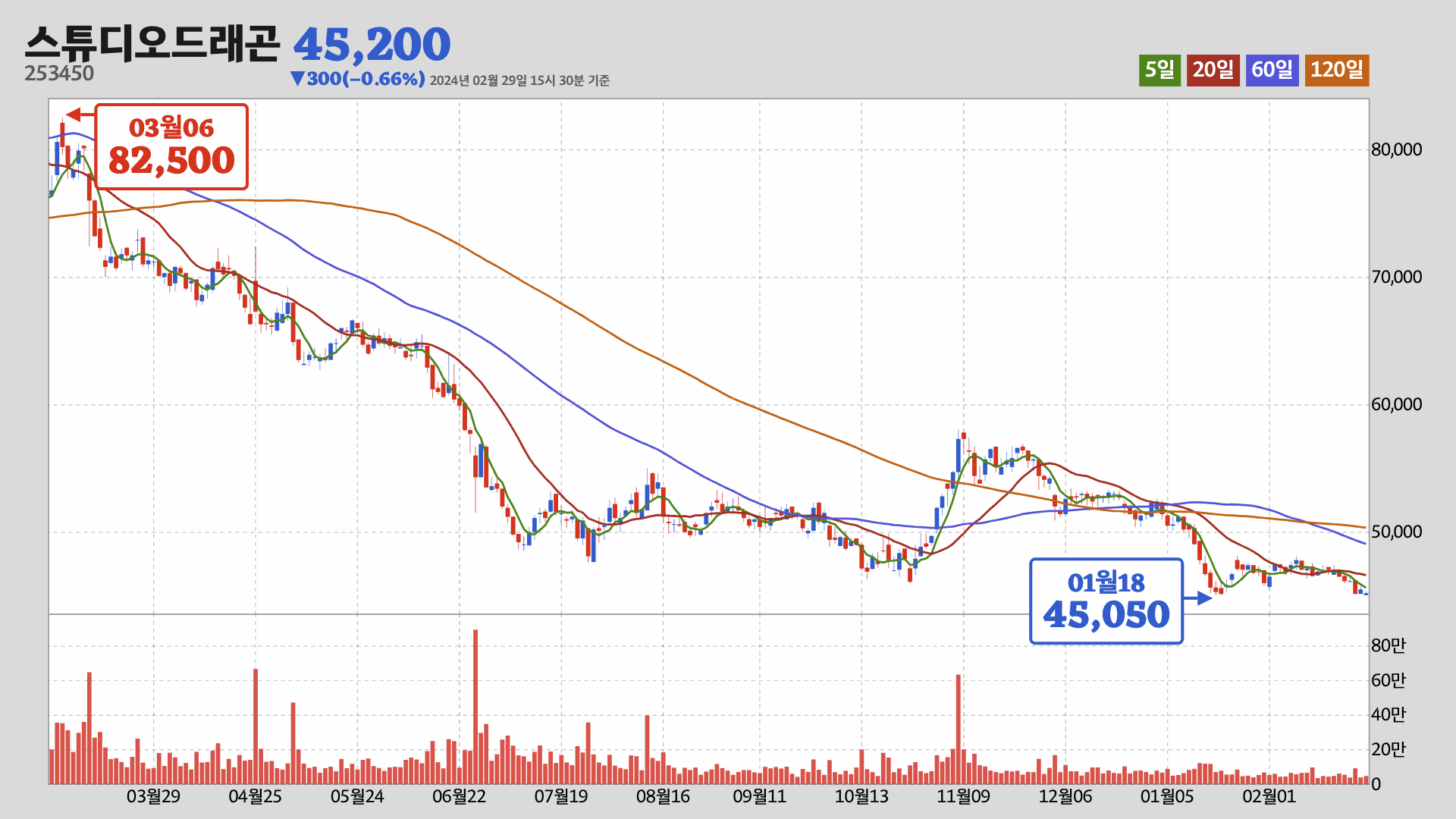Click the 120일 moving average legend
Screen dimensions: 1456x819
pos(1336,70)
